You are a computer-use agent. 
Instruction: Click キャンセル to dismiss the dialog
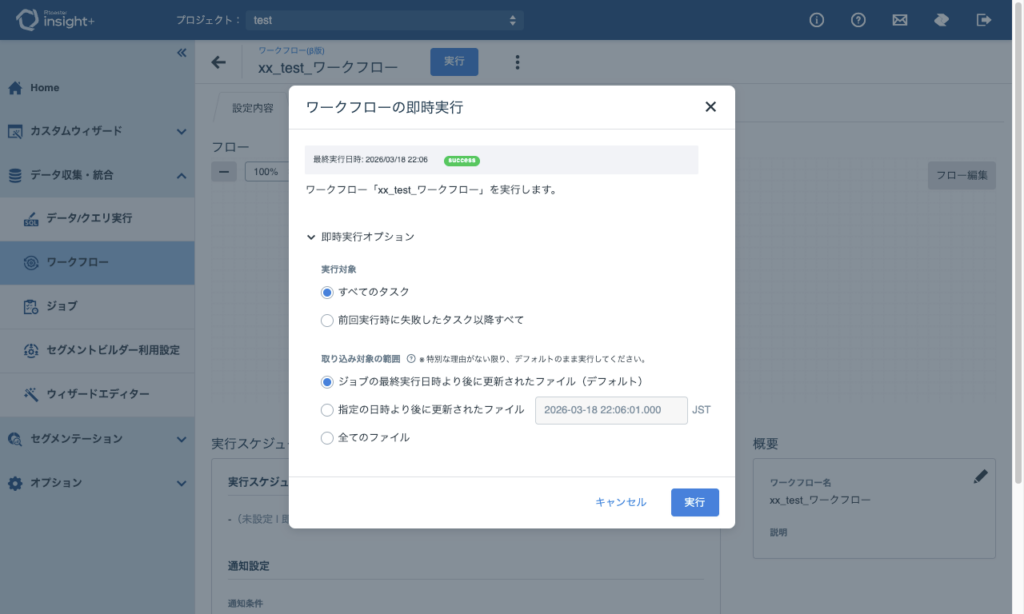pos(620,502)
